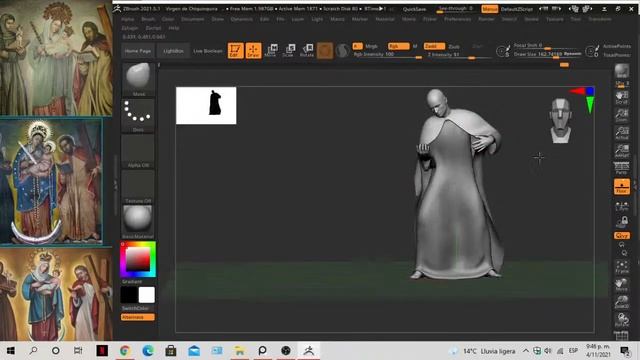Image resolution: width=640 pixels, height=360 pixels.
Task: Click the silhouette thumbnail preview
Action: [x=206, y=105]
